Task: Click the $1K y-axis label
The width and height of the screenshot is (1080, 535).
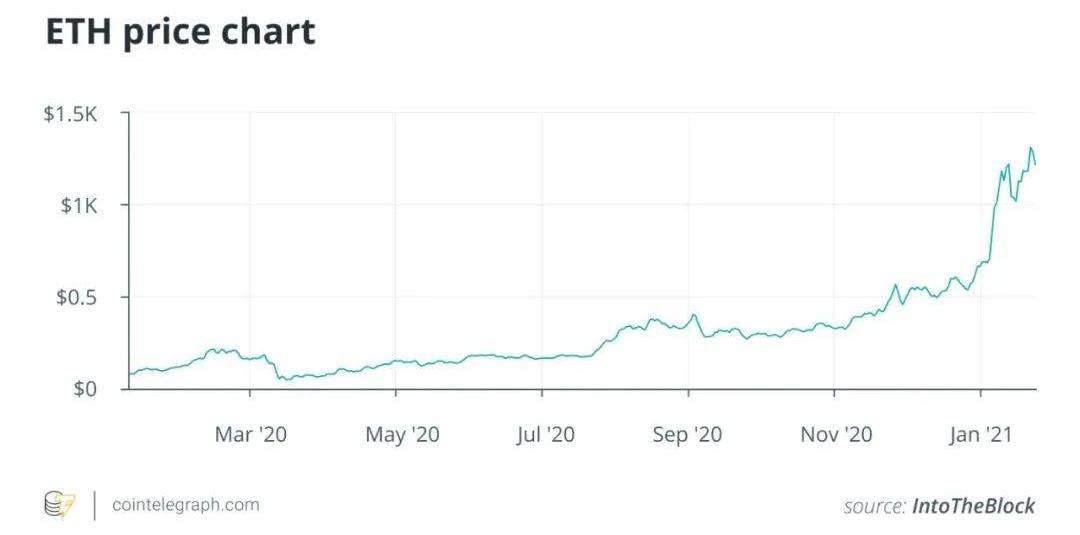Action: tap(78, 206)
